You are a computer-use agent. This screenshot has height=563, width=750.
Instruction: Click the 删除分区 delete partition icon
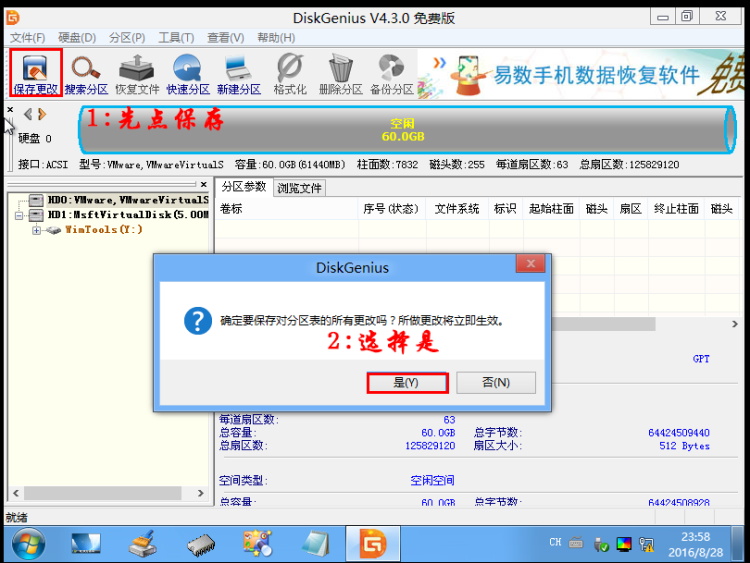(x=341, y=74)
